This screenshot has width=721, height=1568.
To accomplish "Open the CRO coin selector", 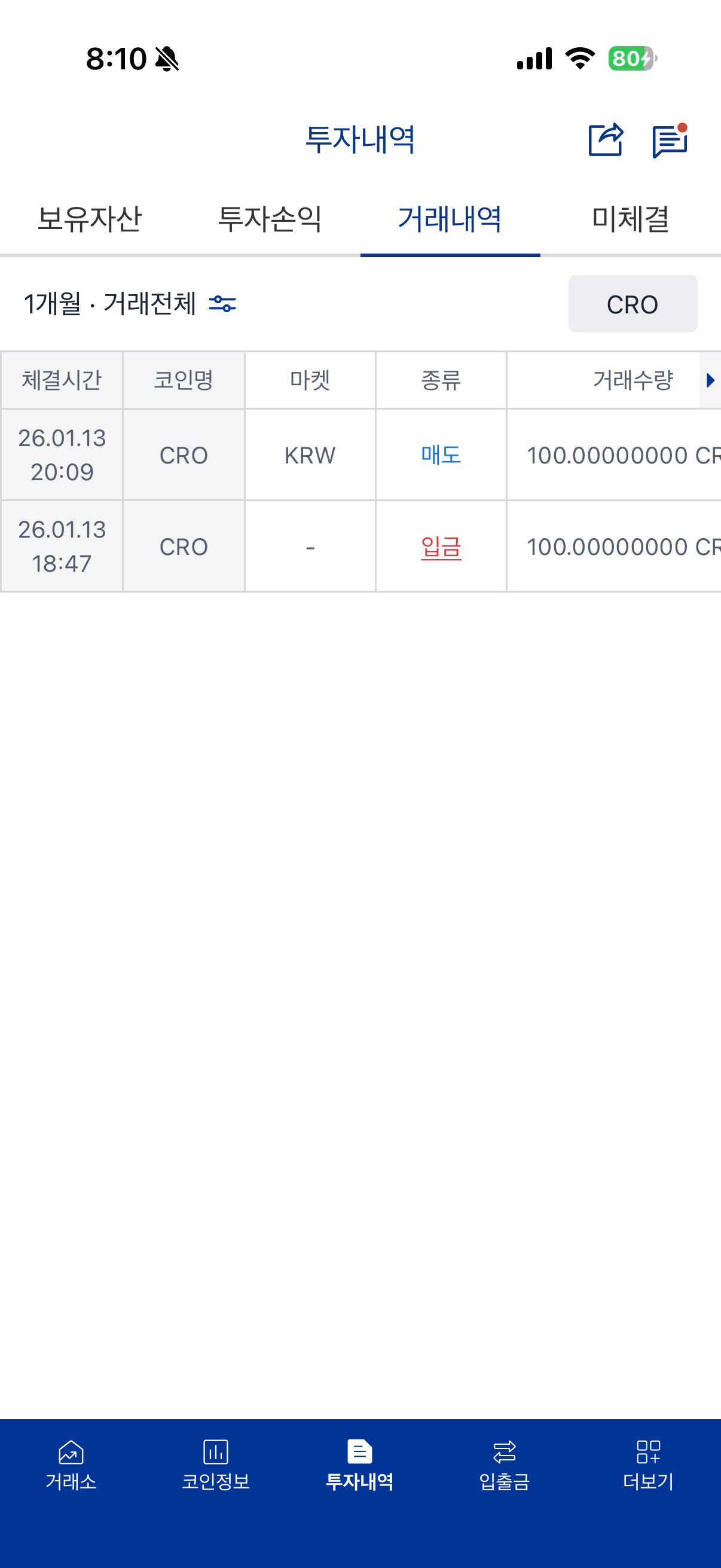I will point(632,304).
